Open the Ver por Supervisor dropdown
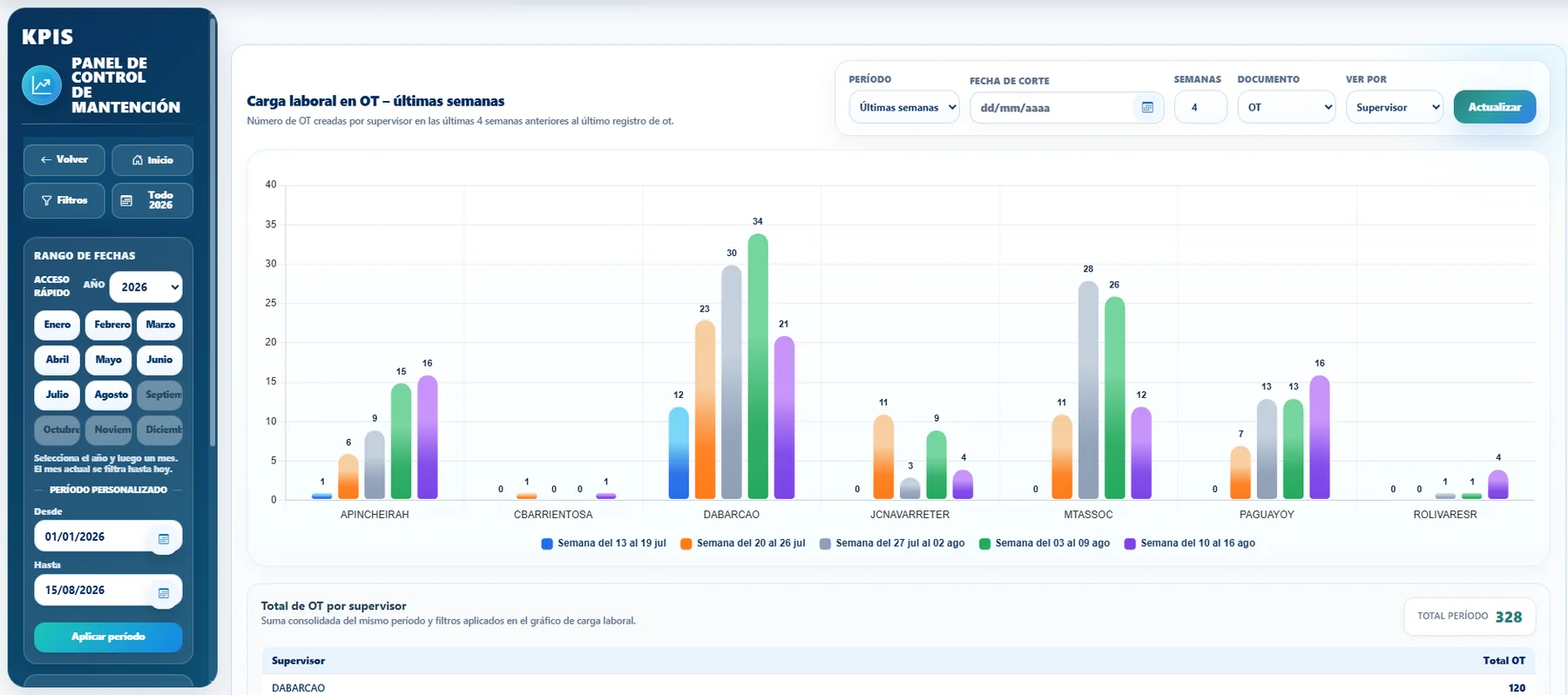The width and height of the screenshot is (1568, 695). [1395, 107]
